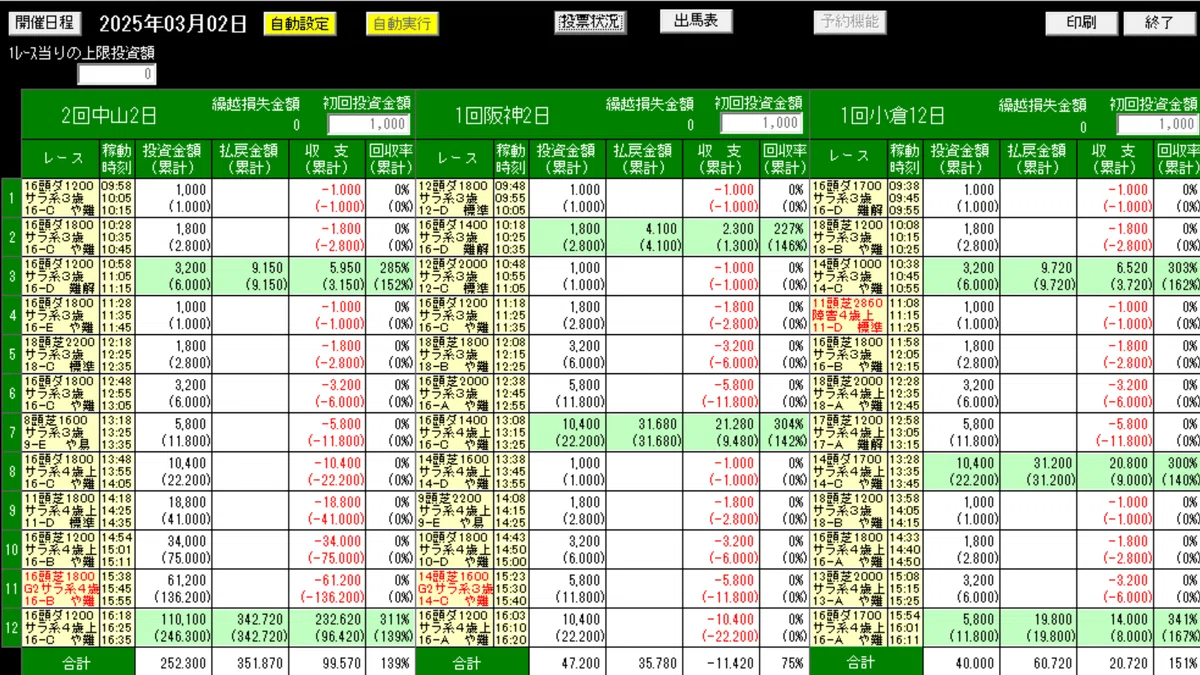This screenshot has height=675, width=1200.
Task: Click row number 12 on the left edge
Action: coord(10,627)
